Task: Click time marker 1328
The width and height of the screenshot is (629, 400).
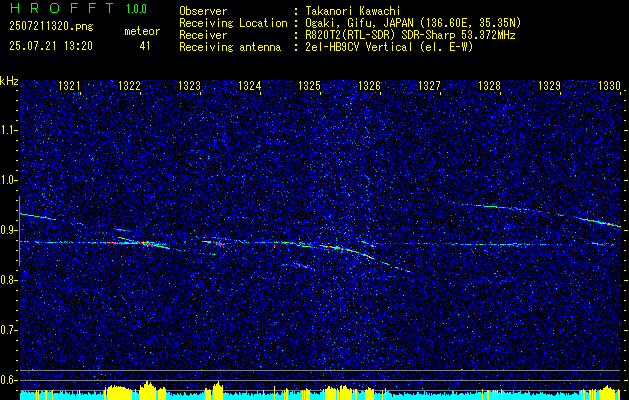Action: (489, 86)
